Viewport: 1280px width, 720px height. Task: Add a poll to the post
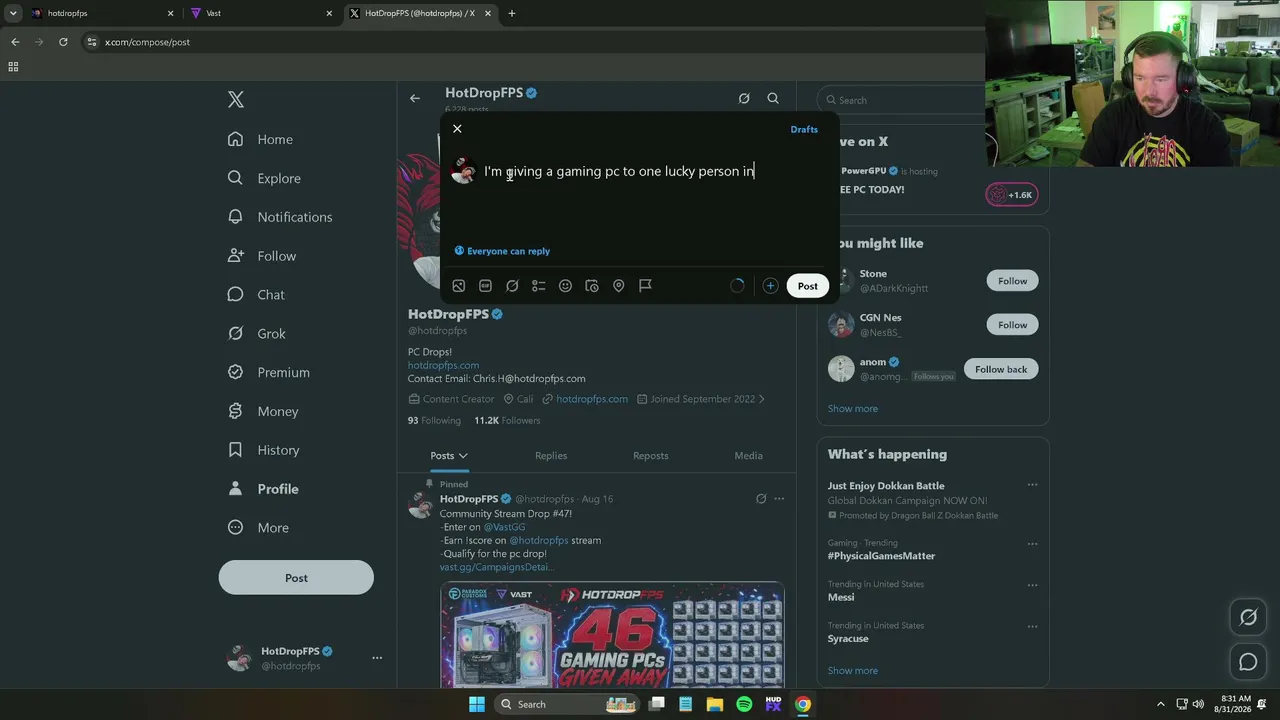click(538, 286)
